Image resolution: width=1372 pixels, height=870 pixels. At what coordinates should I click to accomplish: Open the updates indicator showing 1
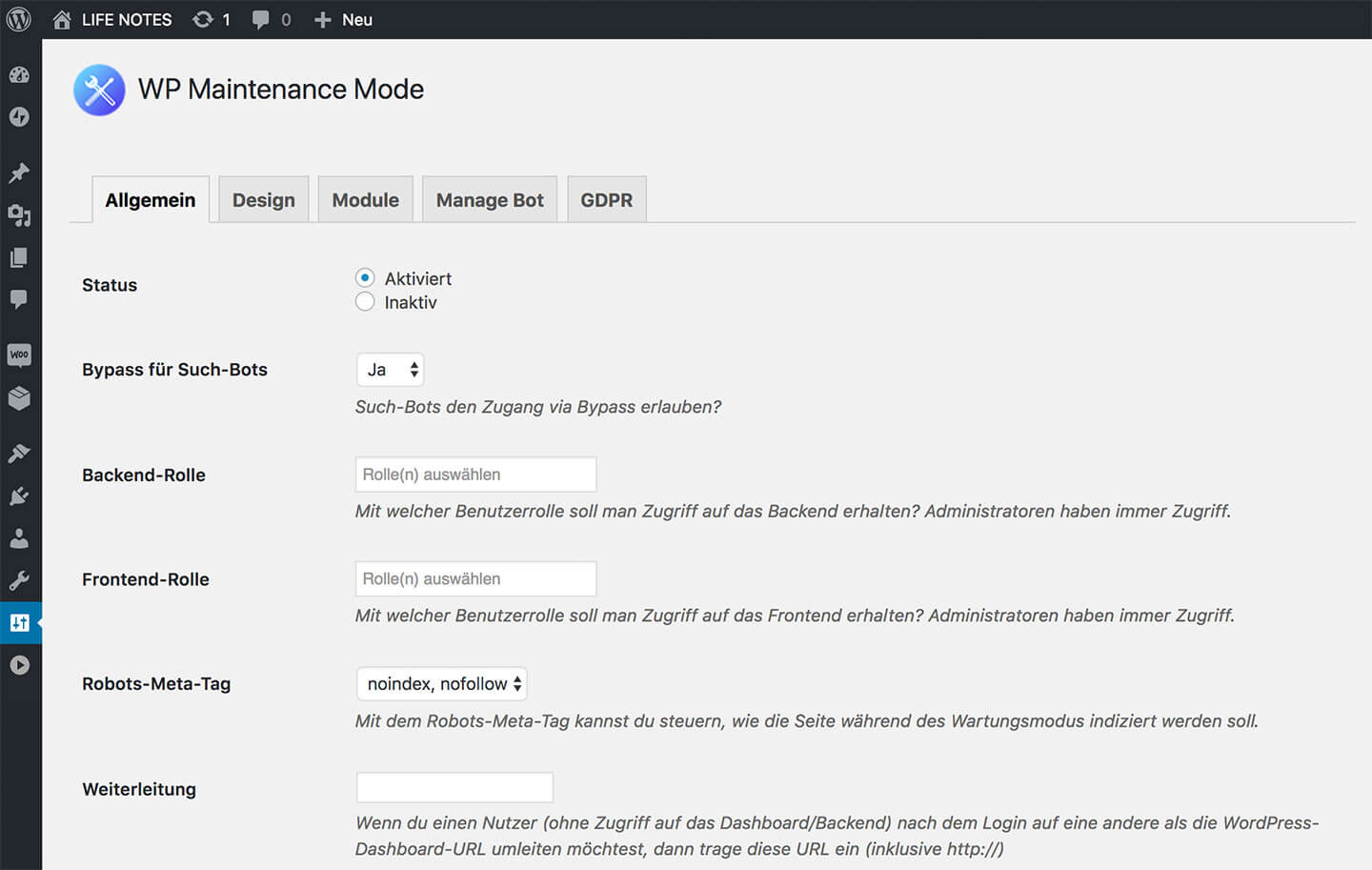211,19
